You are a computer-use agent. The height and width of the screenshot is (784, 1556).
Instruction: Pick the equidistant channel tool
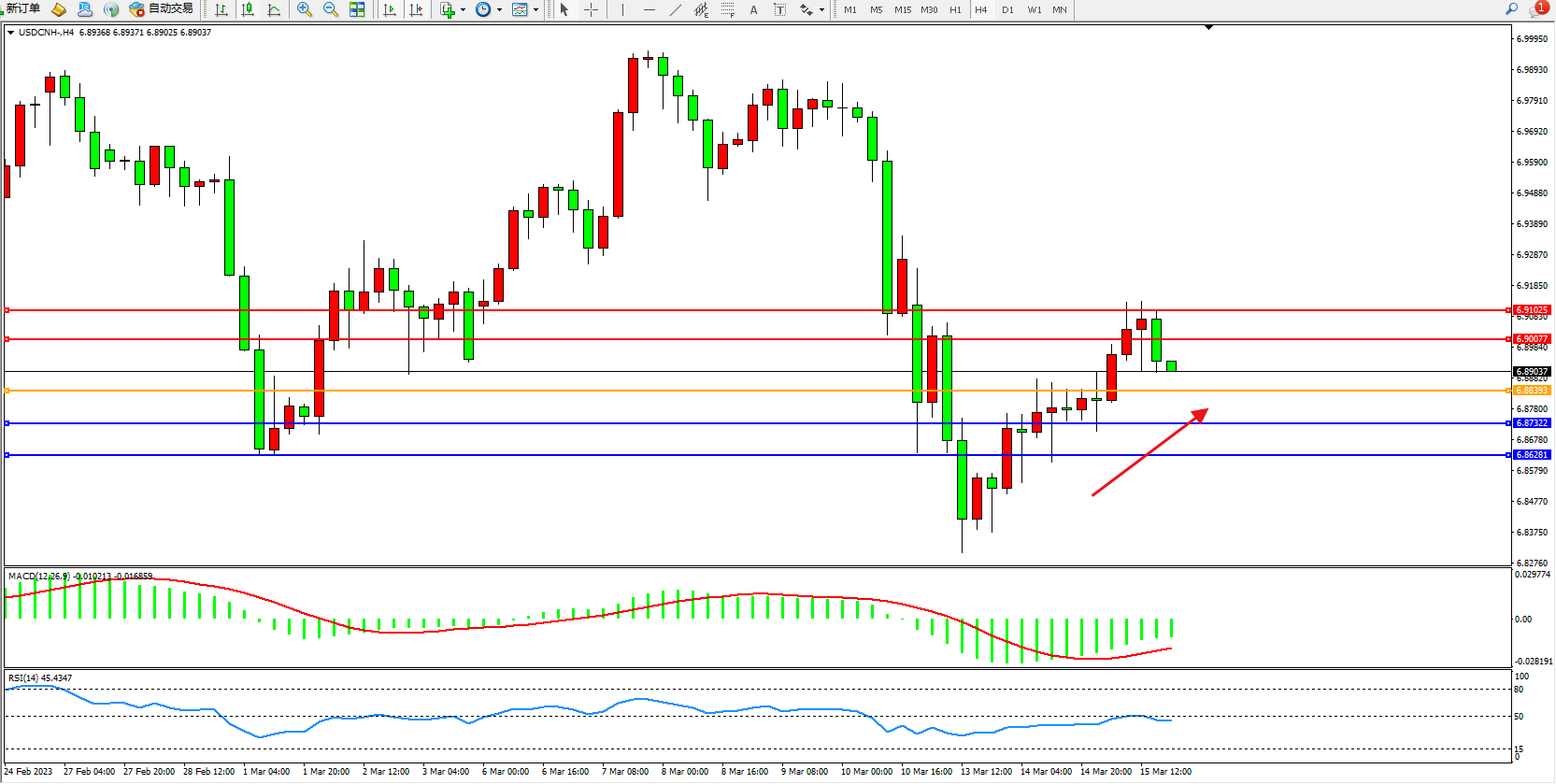(701, 9)
